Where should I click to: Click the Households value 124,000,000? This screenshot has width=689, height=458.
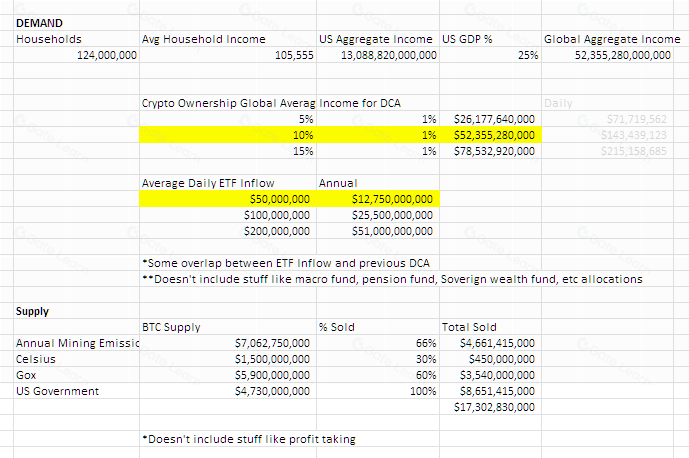pos(76,55)
